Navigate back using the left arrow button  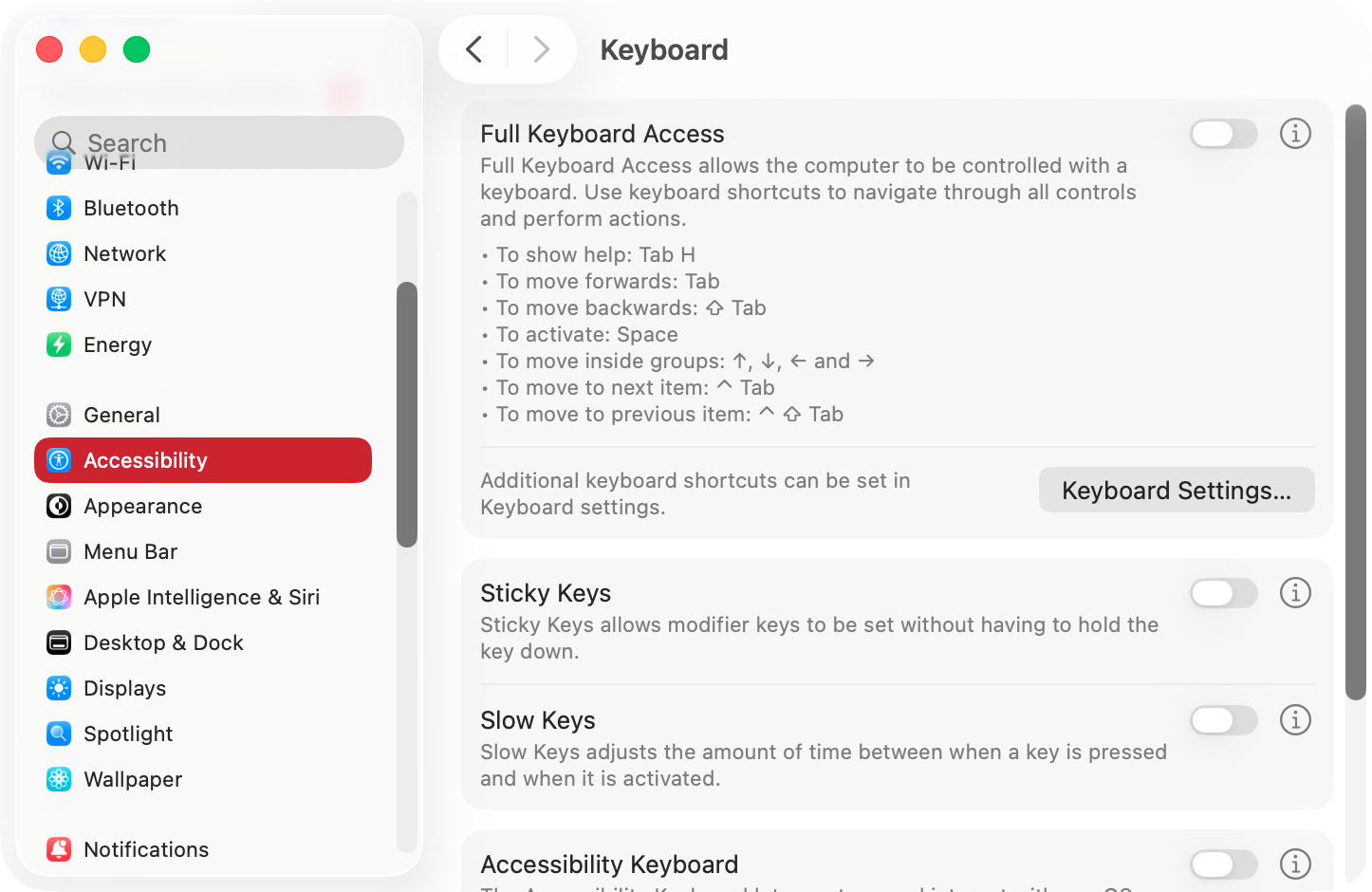(x=474, y=49)
